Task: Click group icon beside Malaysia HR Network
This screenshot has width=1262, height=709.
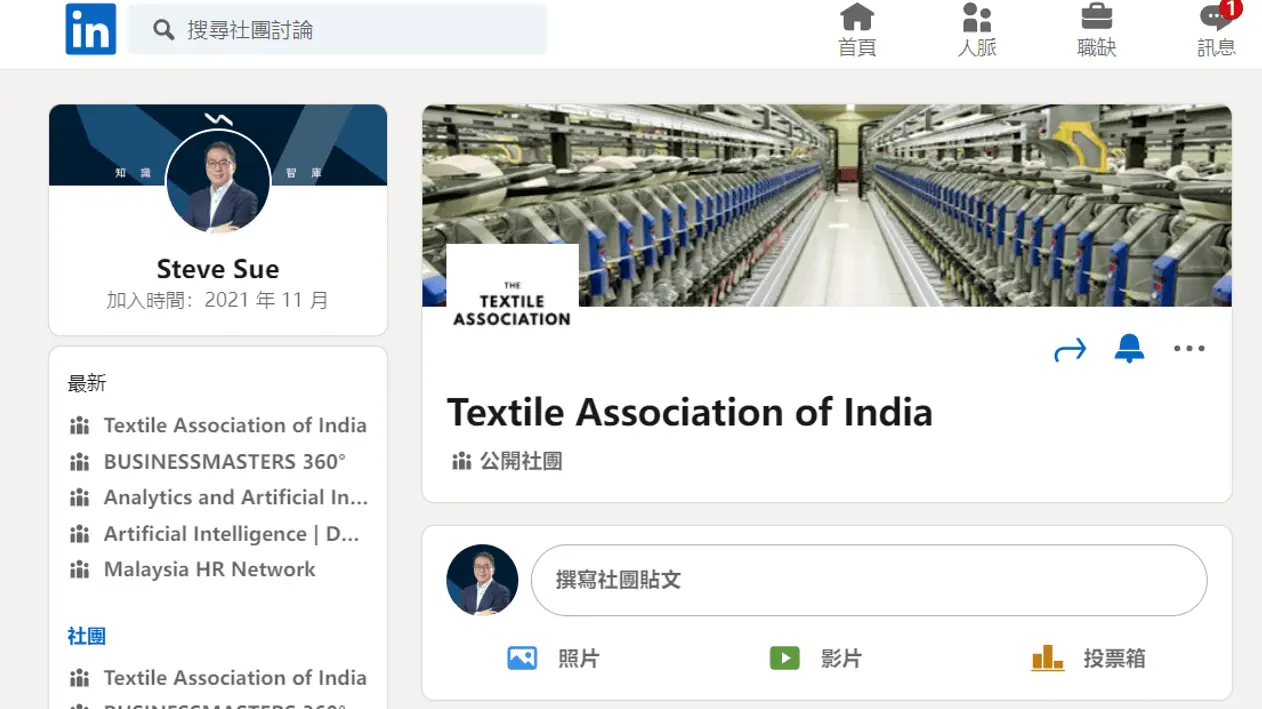Action: [x=80, y=570]
